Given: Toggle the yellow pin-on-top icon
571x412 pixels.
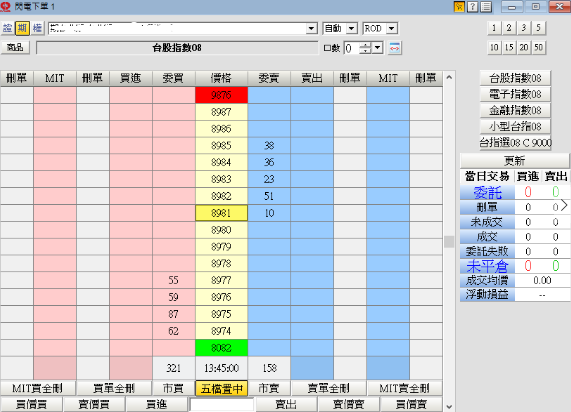Looking at the screenshot, I should click(459, 7).
